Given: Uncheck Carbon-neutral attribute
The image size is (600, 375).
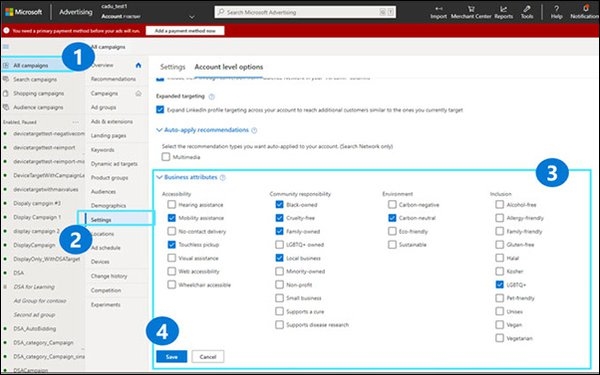Looking at the screenshot, I should point(392,218).
